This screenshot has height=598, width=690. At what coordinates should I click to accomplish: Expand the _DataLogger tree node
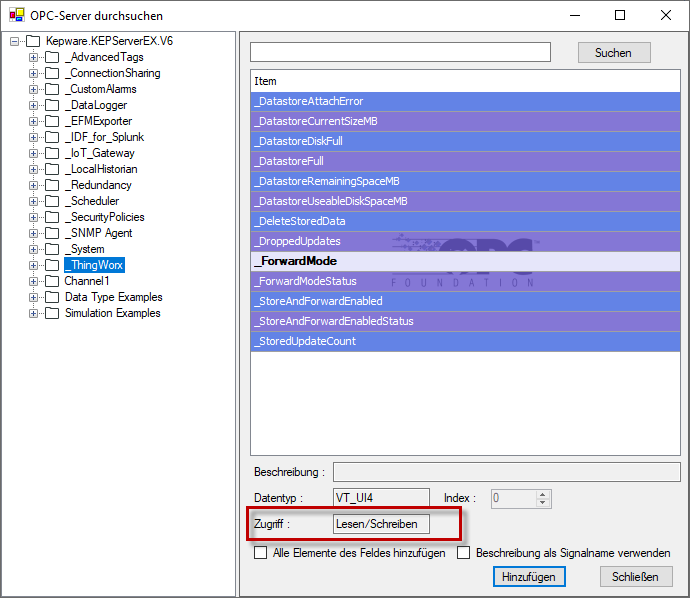33,105
